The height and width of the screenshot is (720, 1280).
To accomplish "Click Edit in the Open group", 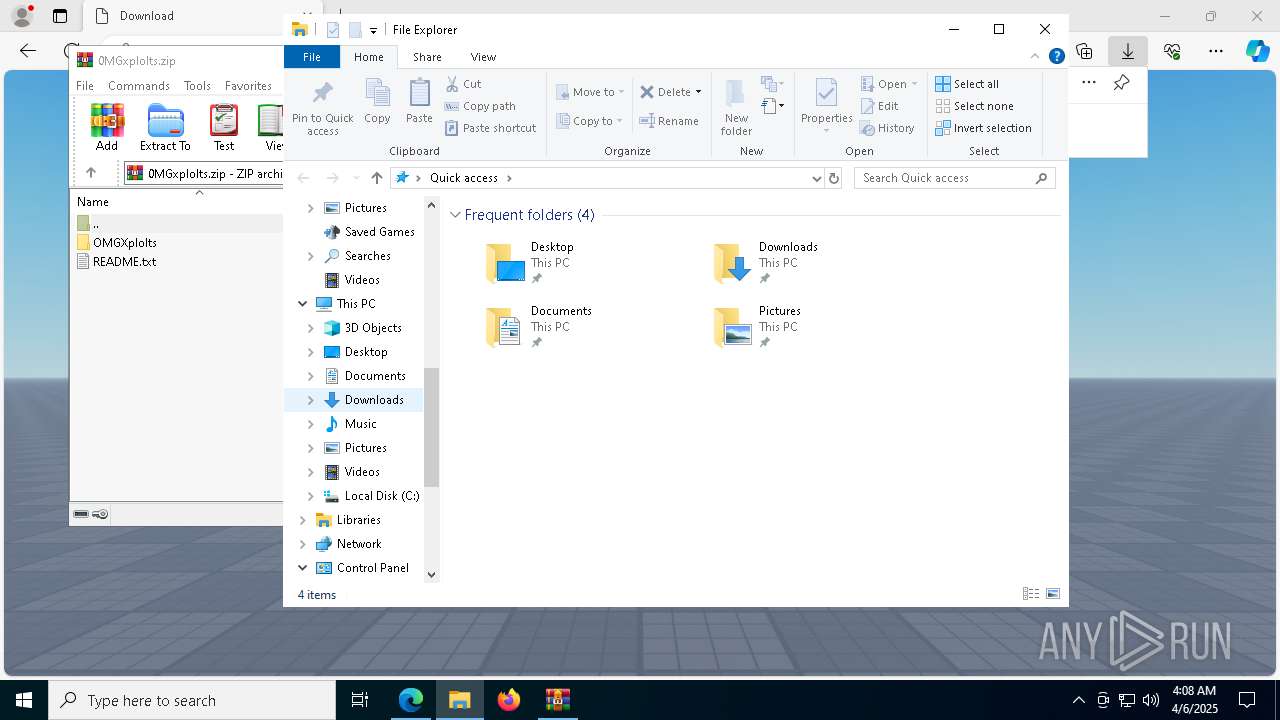I will click(879, 106).
